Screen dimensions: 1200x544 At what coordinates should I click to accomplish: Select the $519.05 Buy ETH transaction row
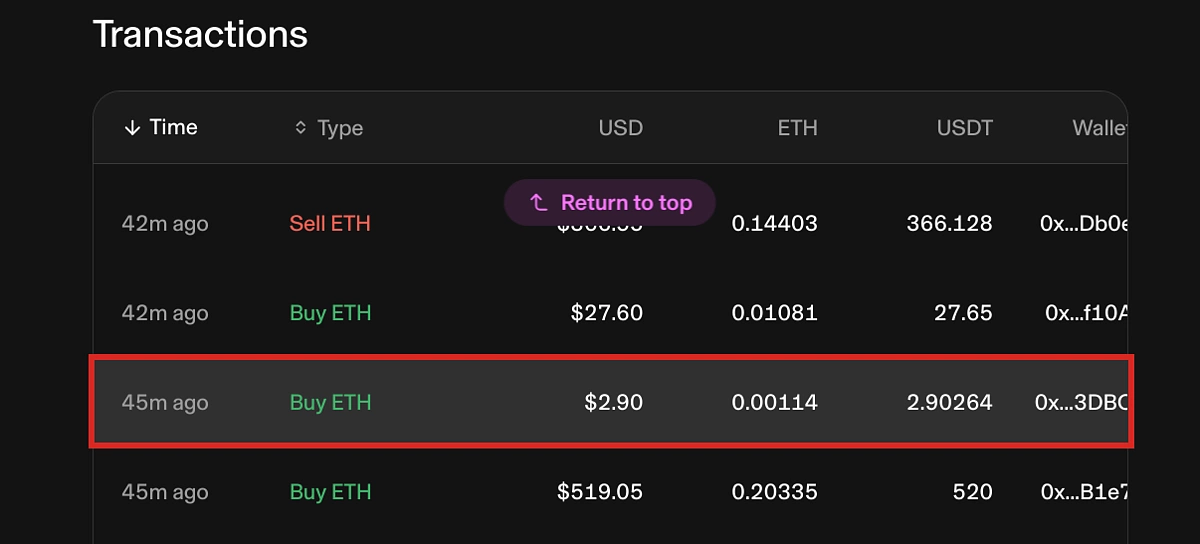coord(610,492)
